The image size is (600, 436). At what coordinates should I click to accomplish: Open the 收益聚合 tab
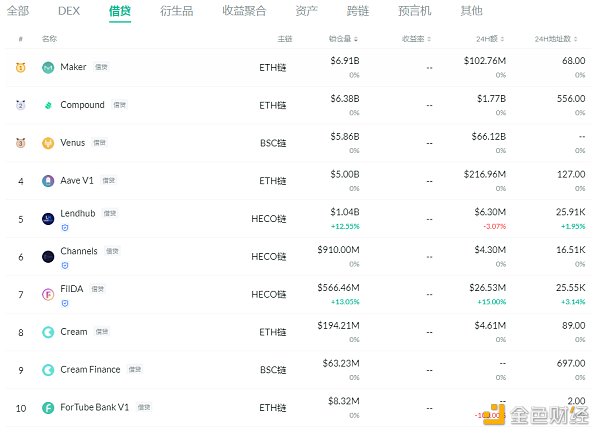(x=245, y=11)
